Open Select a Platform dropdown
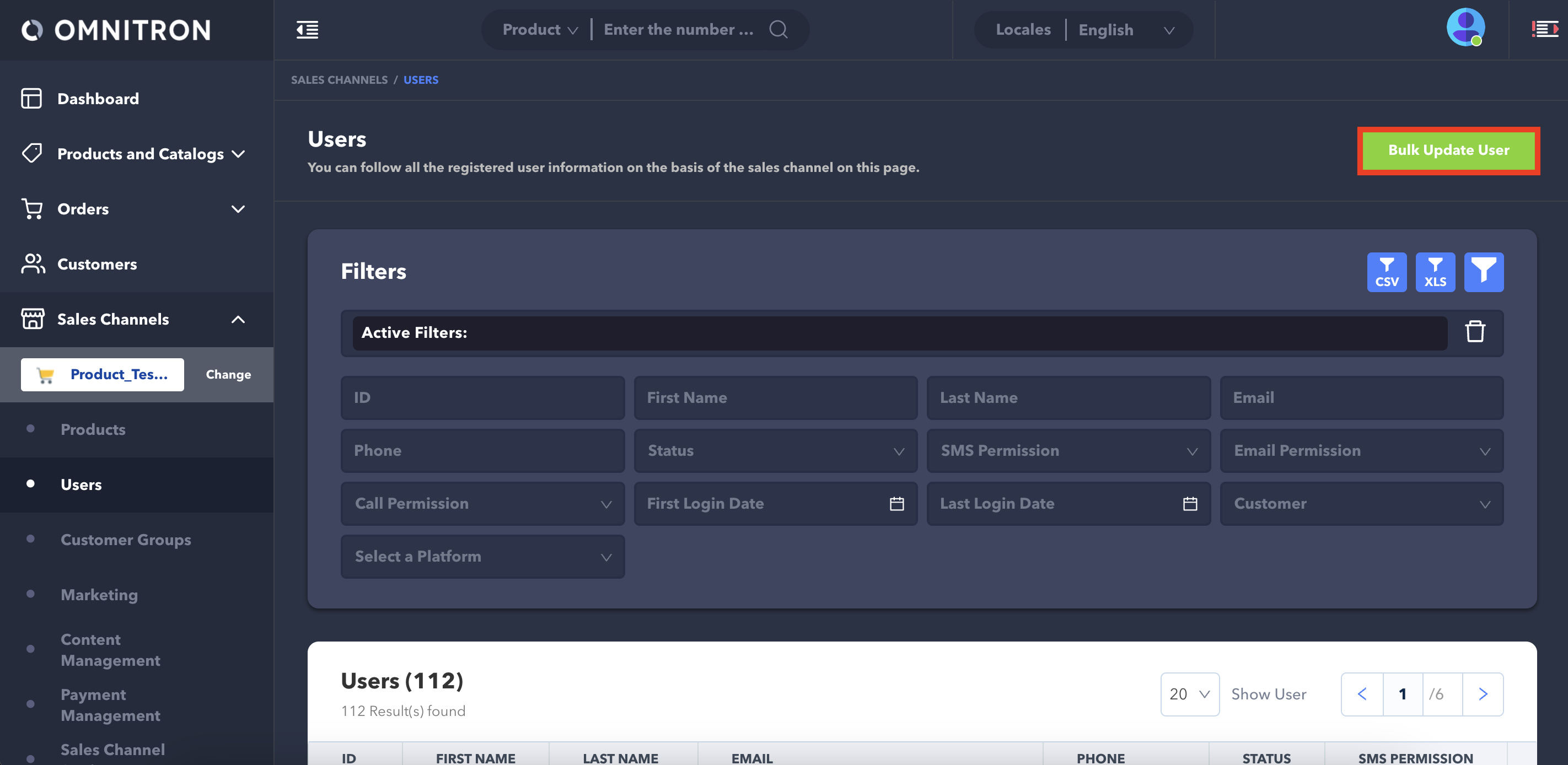Image resolution: width=1568 pixels, height=765 pixels. pos(482,557)
